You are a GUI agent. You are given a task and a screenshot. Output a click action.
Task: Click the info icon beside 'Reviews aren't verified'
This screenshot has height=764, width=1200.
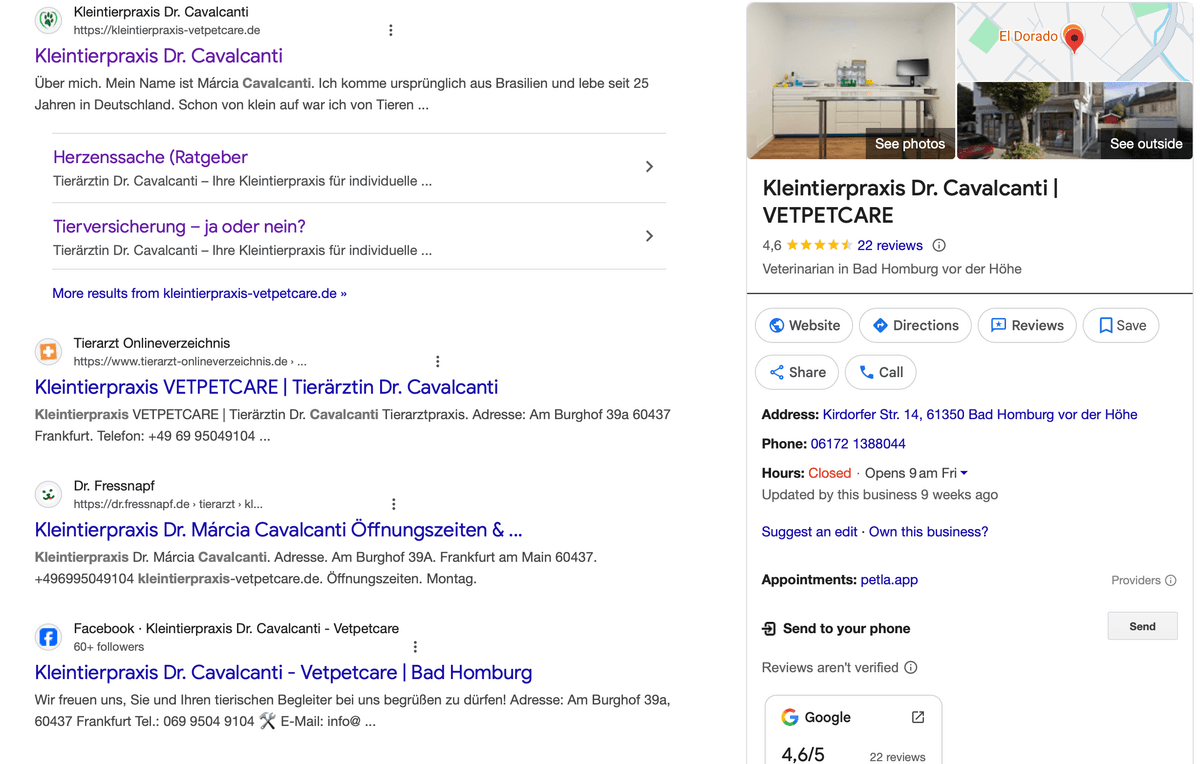910,667
